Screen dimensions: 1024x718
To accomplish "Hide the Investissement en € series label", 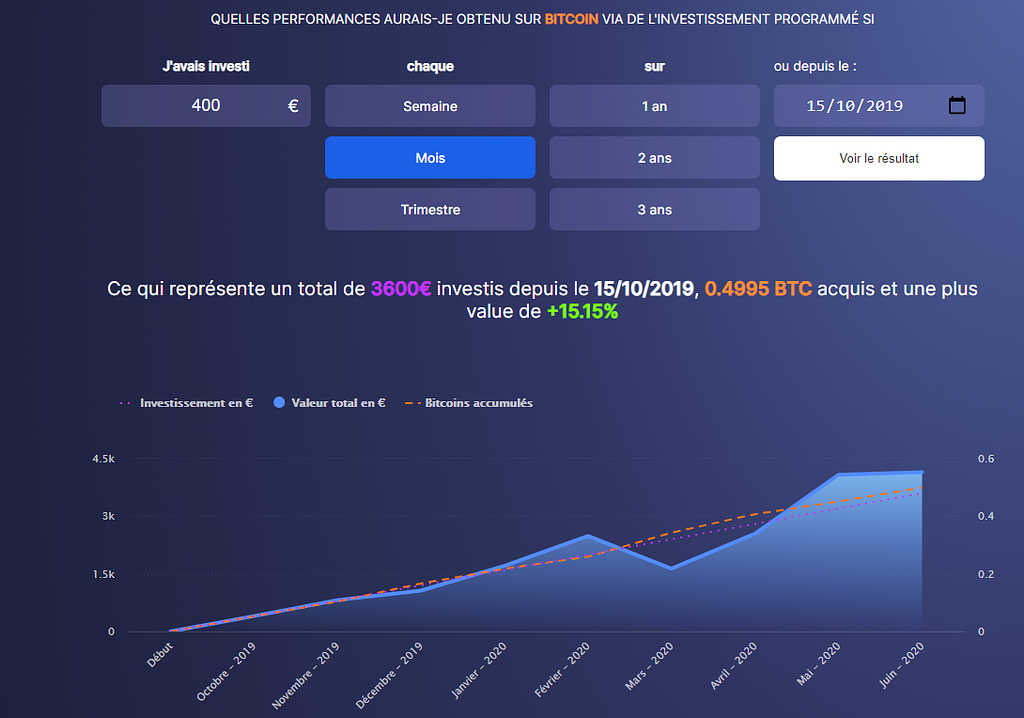I will click(x=197, y=403).
